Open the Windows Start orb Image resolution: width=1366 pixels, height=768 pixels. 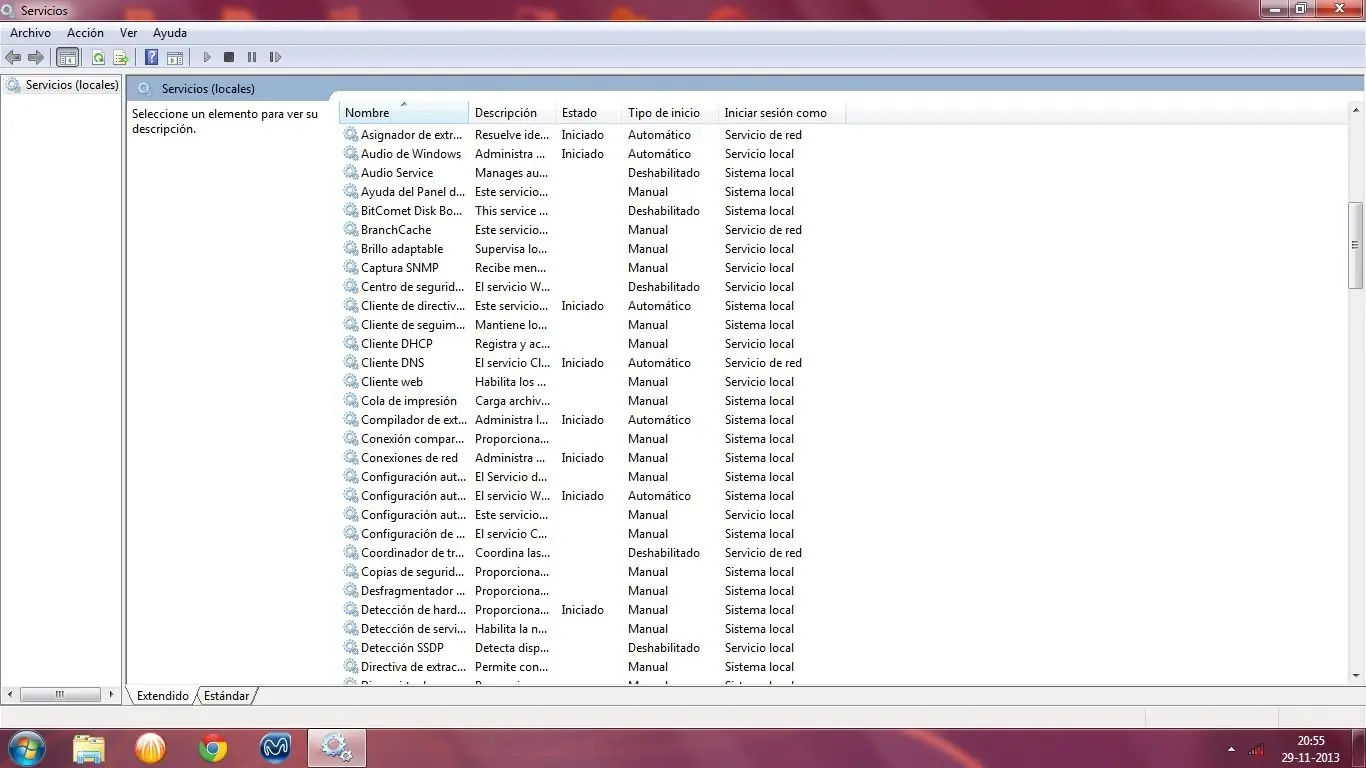(x=26, y=748)
